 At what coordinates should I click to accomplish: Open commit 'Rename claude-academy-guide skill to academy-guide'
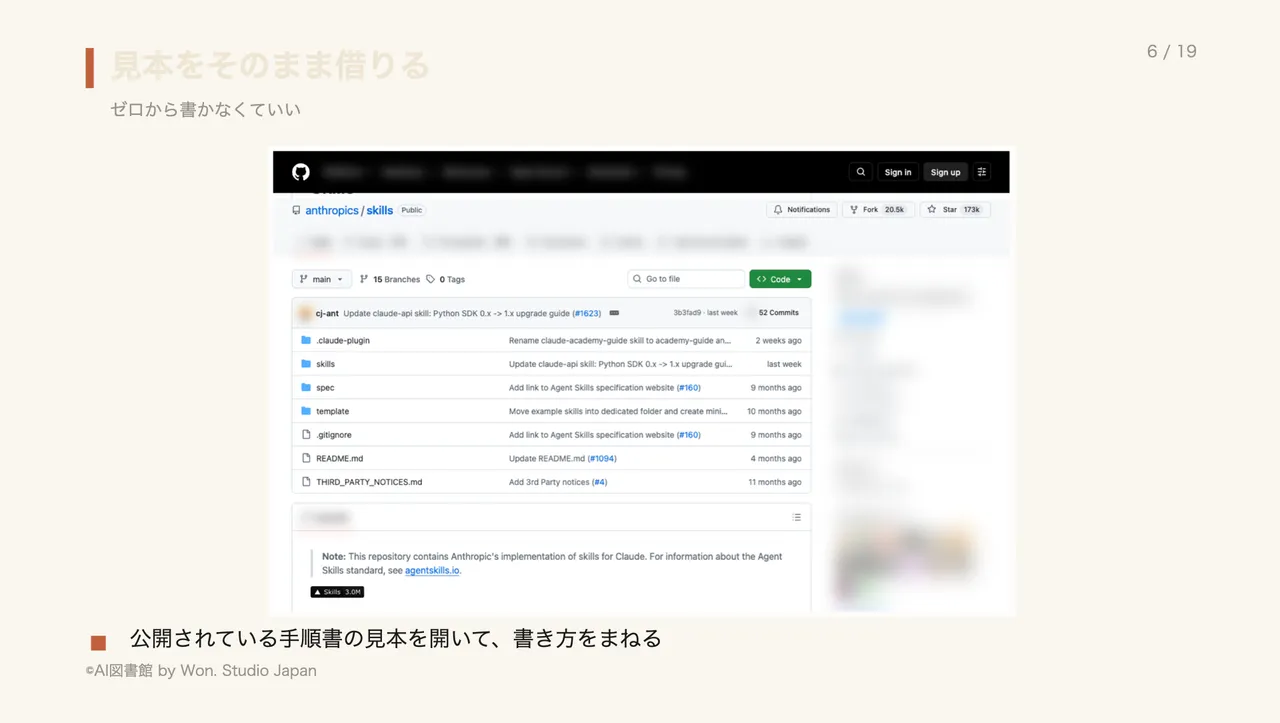click(x=620, y=340)
